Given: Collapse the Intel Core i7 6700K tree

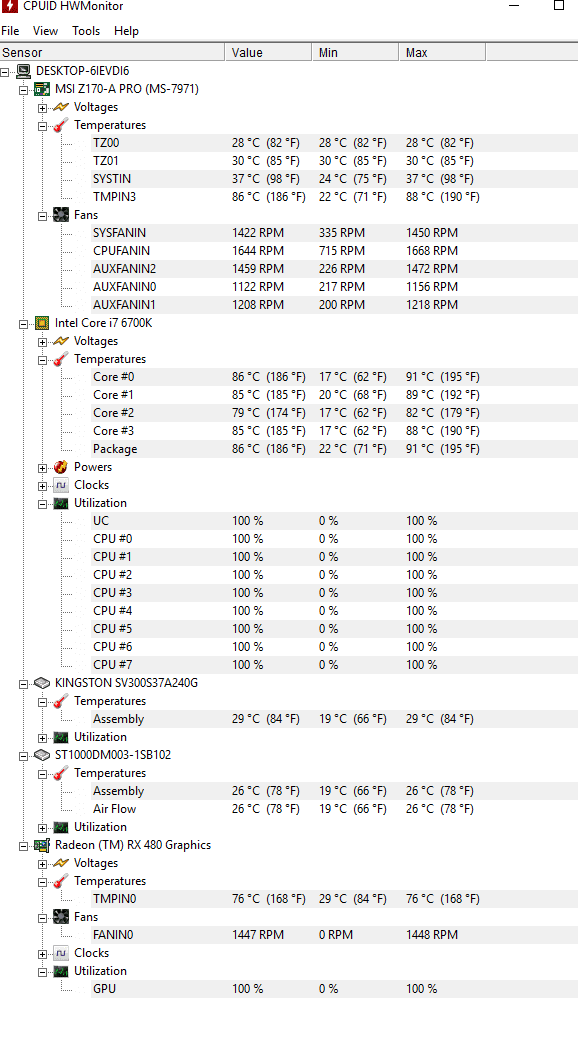Looking at the screenshot, I should 24,324.
